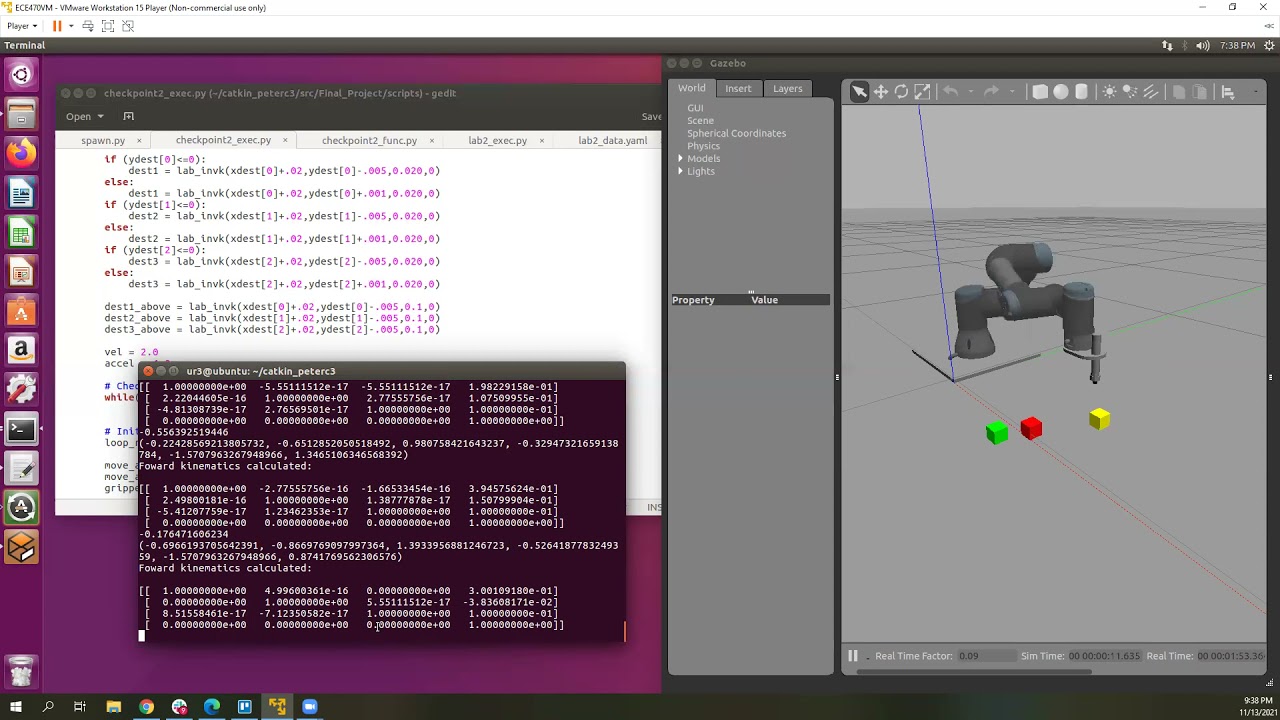This screenshot has width=1280, height=720.
Task: Pause the Gazebo simulation
Action: (853, 656)
